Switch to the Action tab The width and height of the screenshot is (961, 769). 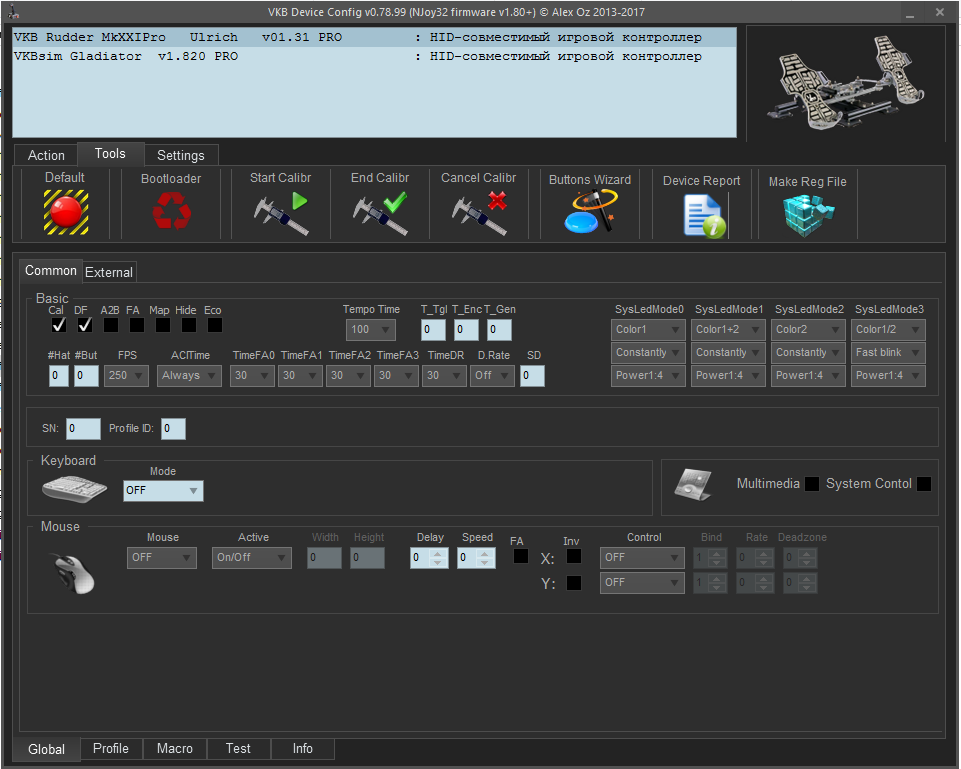pos(46,156)
